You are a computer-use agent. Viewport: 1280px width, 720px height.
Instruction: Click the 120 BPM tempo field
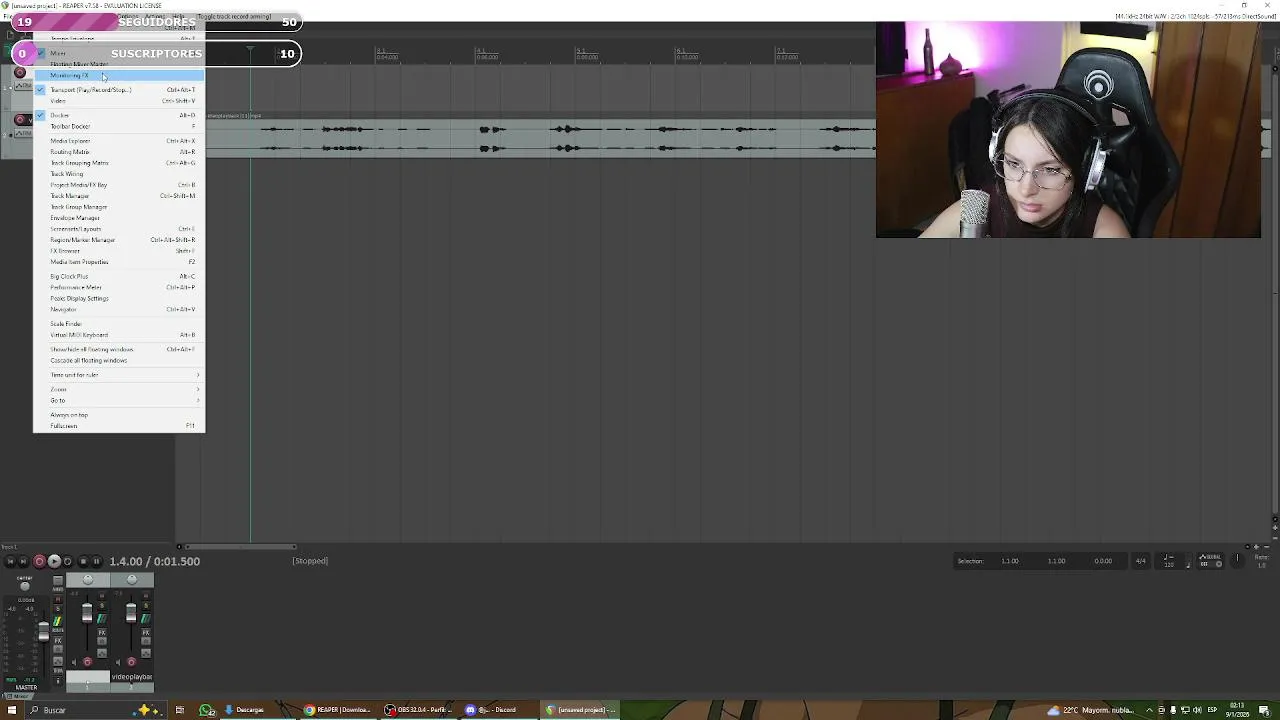[1169, 563]
